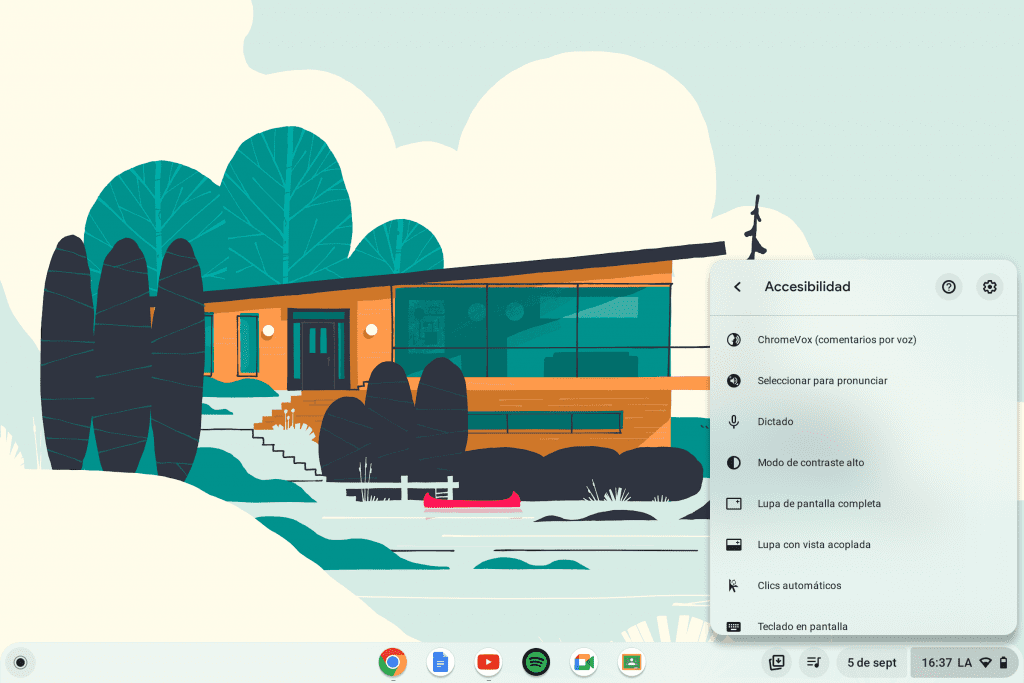Launch Google Meet from the shelf
The image size is (1024, 683).
pos(584,662)
